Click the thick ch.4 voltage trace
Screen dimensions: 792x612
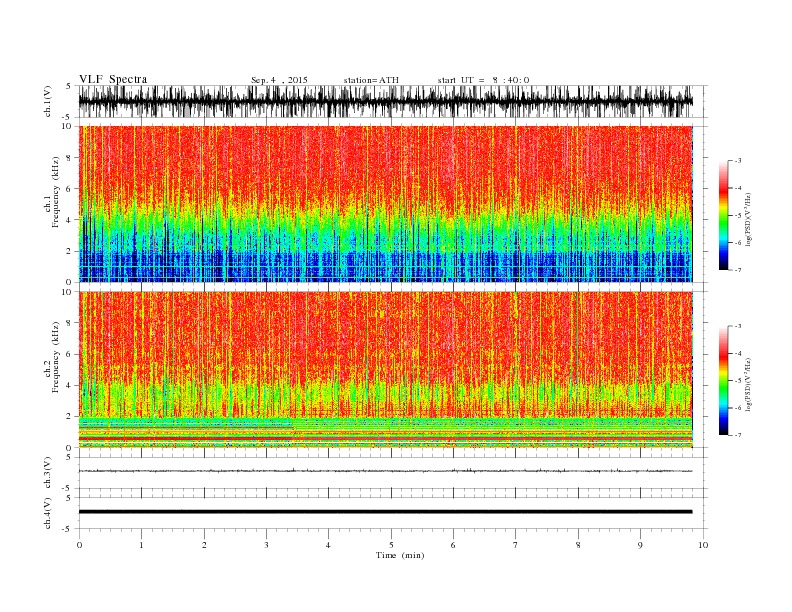click(385, 512)
